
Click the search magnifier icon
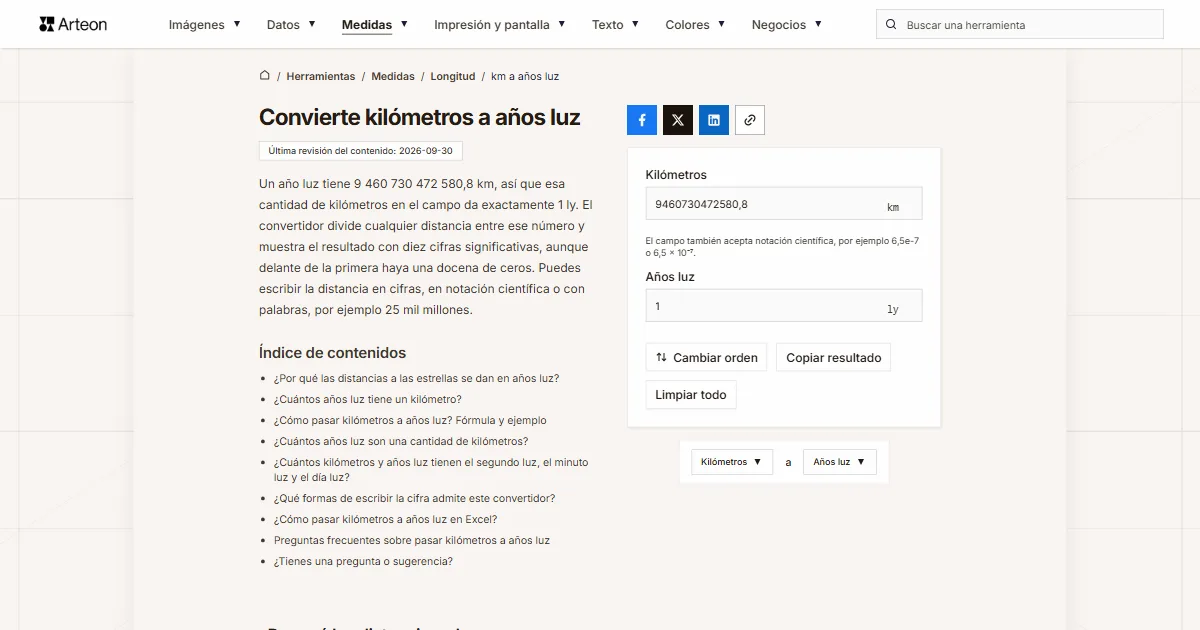point(892,25)
